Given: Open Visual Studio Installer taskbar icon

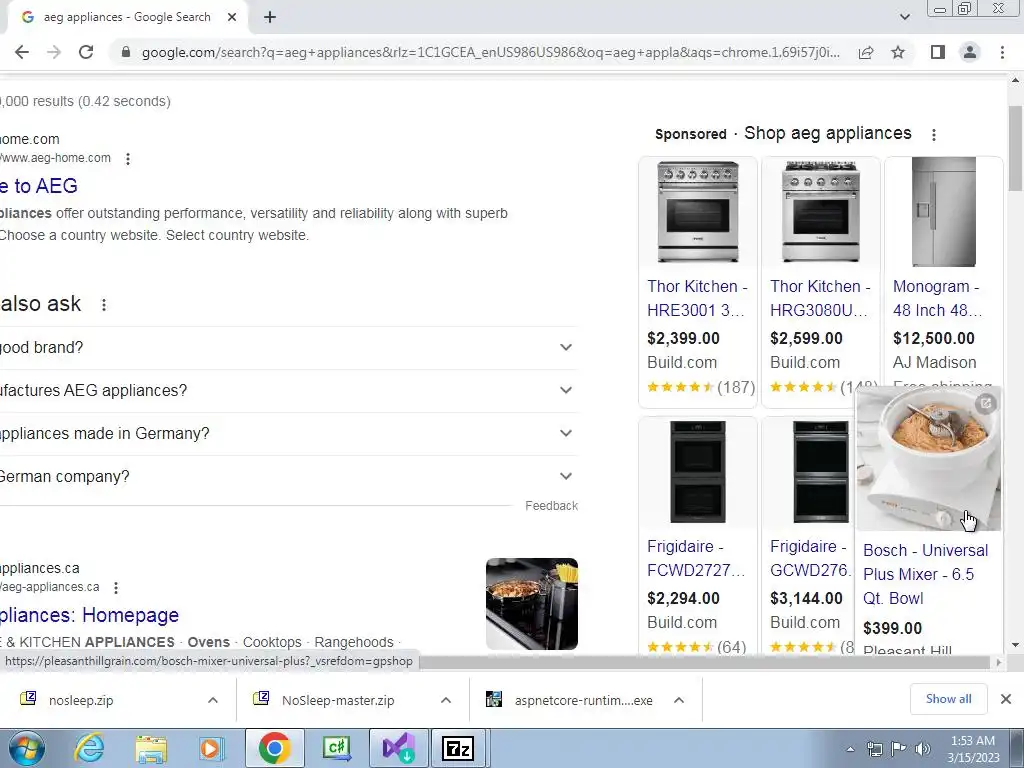Looking at the screenshot, I should (x=398, y=749).
